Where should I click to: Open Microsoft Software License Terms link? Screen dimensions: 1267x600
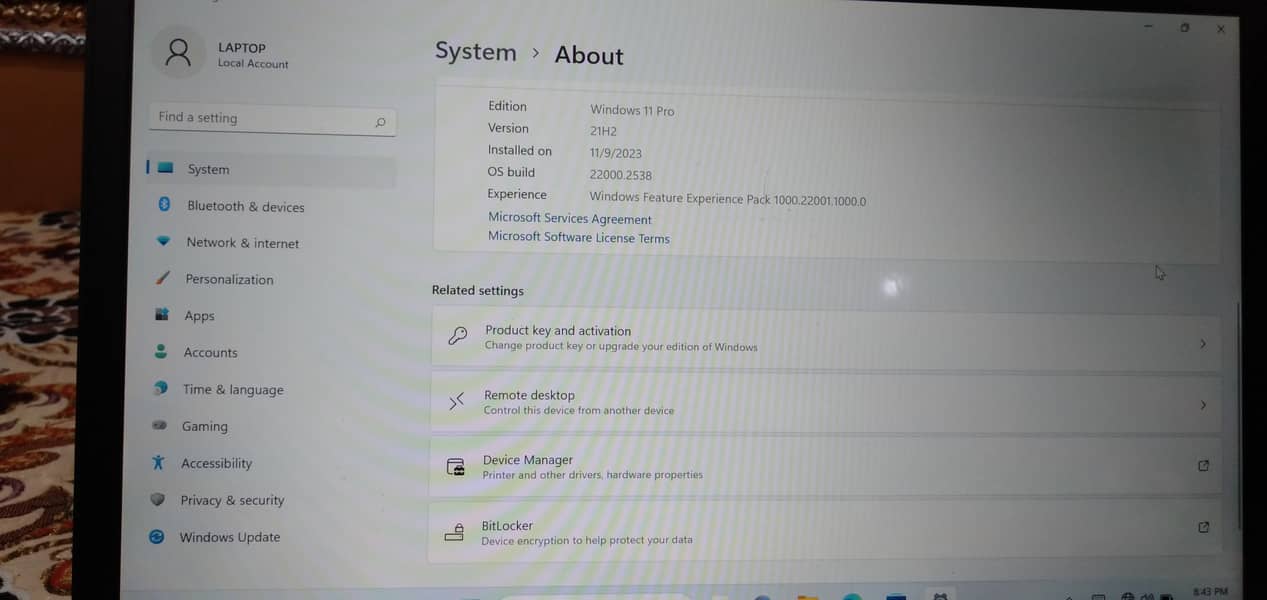coord(578,238)
